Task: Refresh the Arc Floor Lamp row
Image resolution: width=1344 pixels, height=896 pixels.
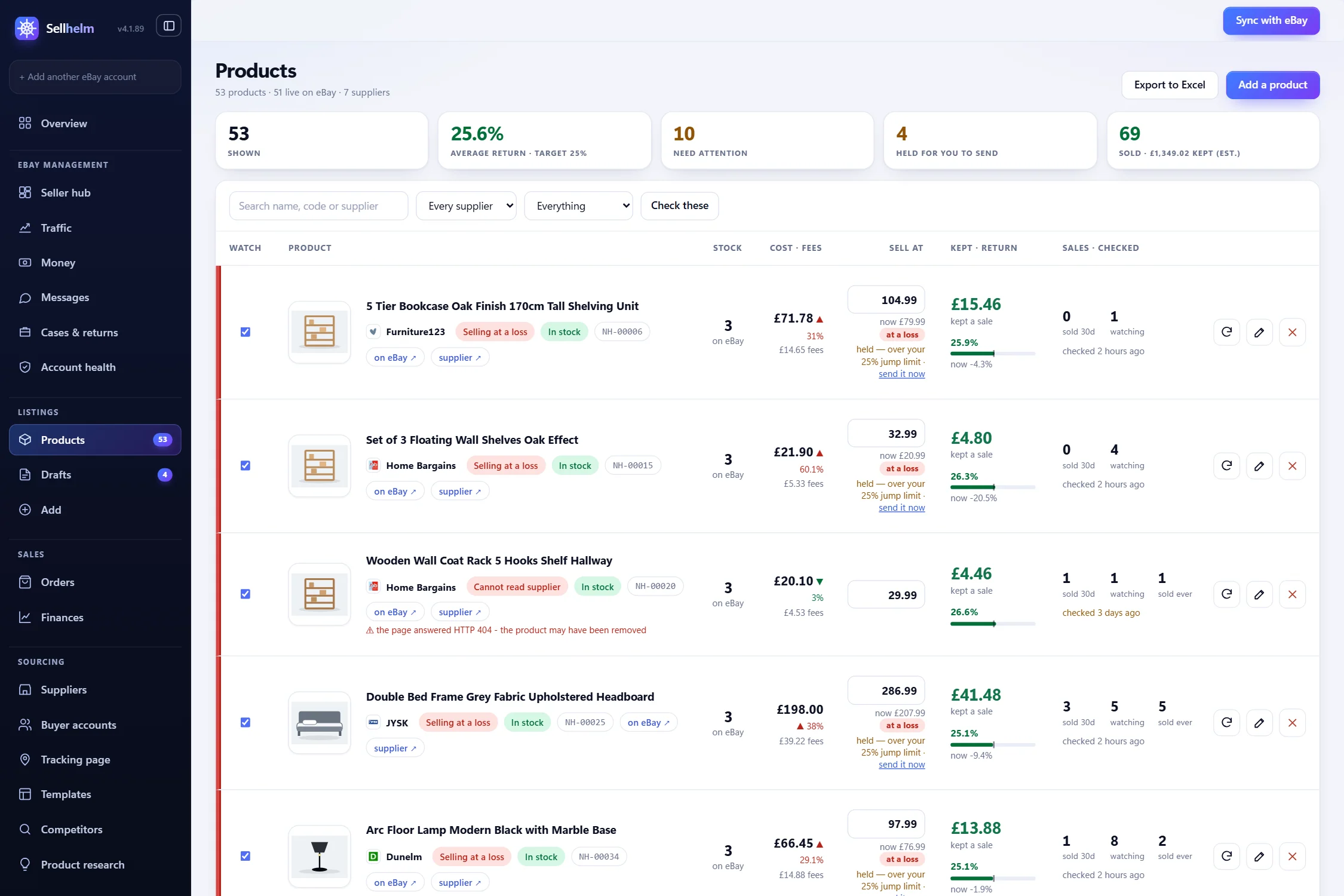Action: [x=1226, y=857]
